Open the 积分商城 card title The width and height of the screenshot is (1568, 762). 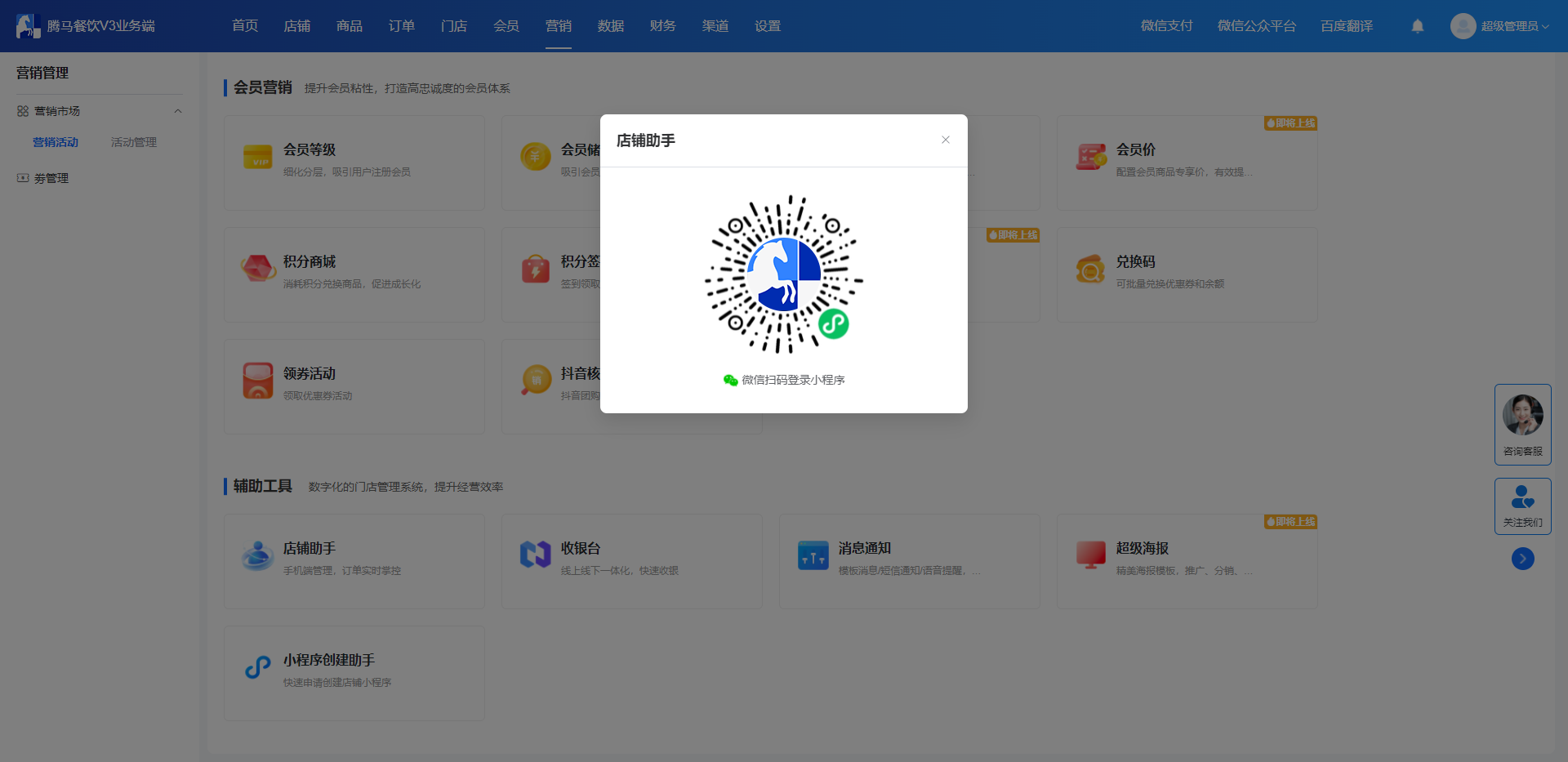(310, 261)
